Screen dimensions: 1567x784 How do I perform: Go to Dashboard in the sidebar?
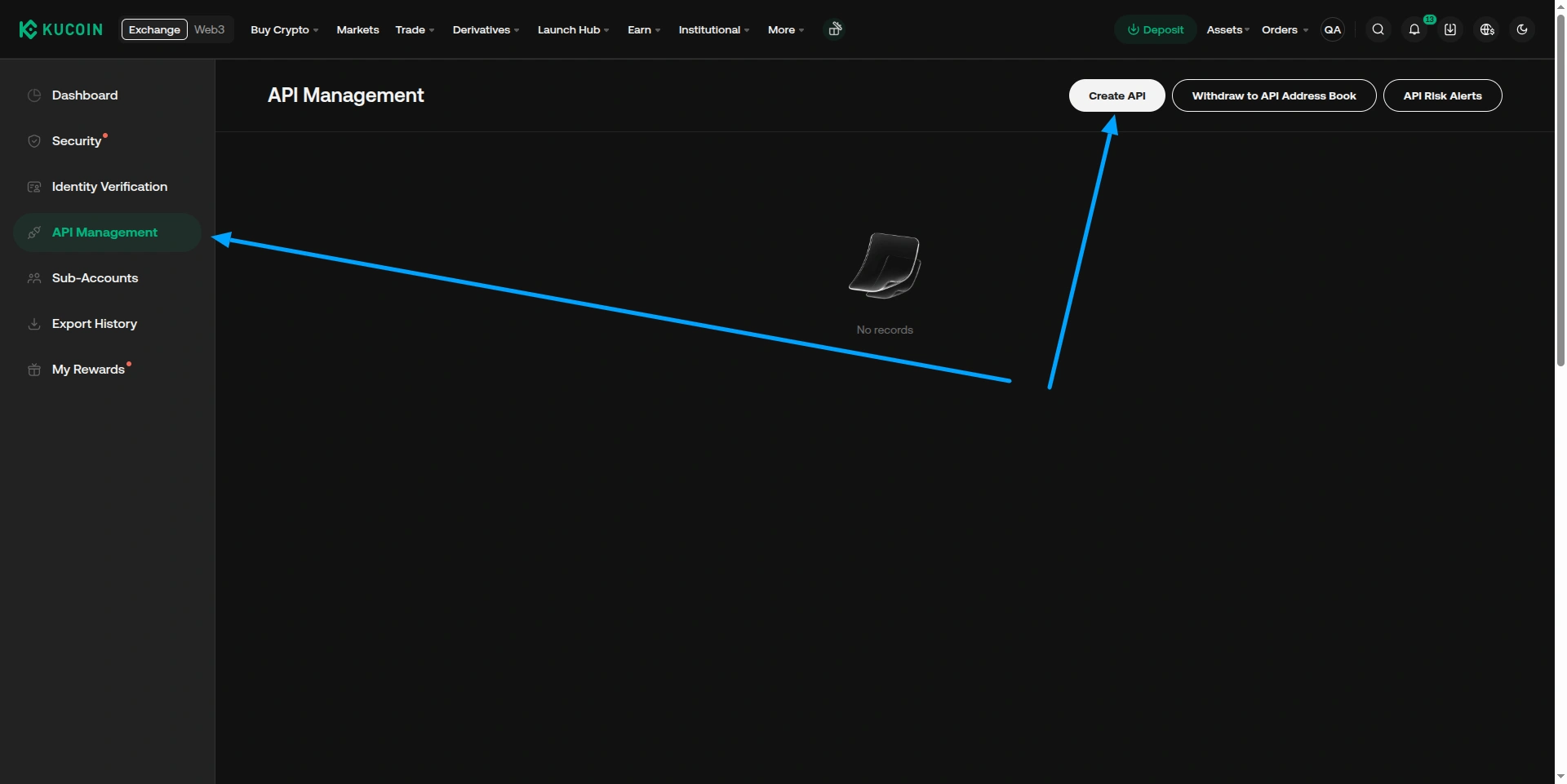[107, 95]
